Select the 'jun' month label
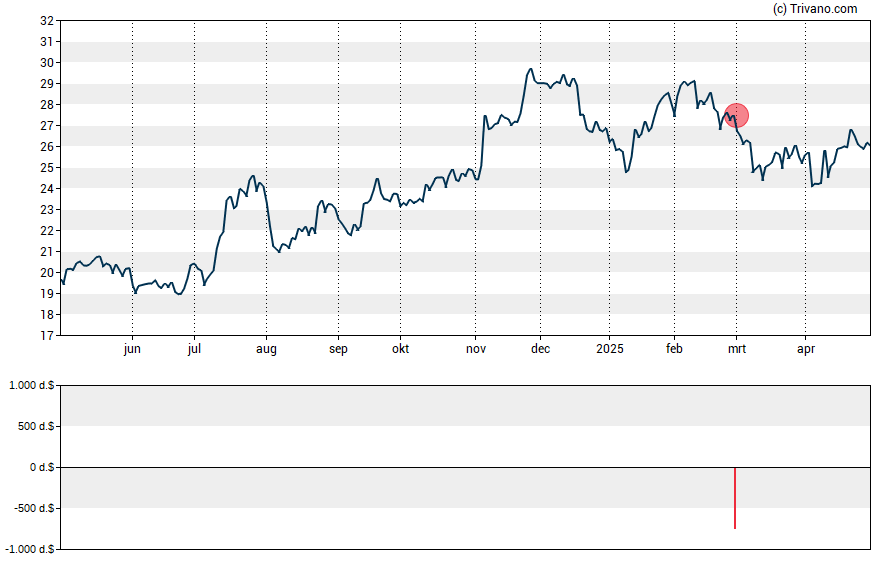This screenshot has height=565, width=888. click(132, 349)
